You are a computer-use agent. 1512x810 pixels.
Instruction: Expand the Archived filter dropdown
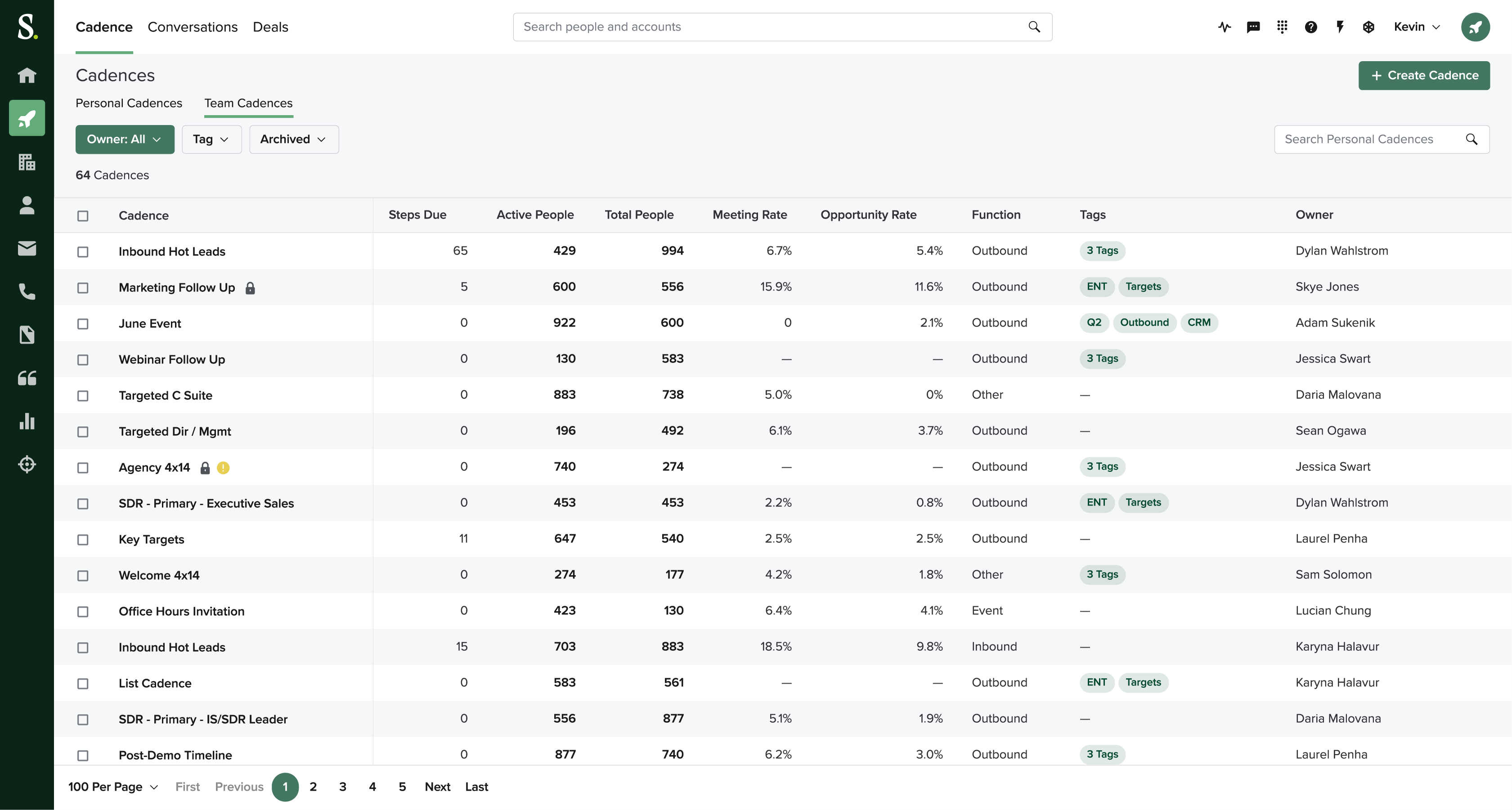pyautogui.click(x=293, y=138)
